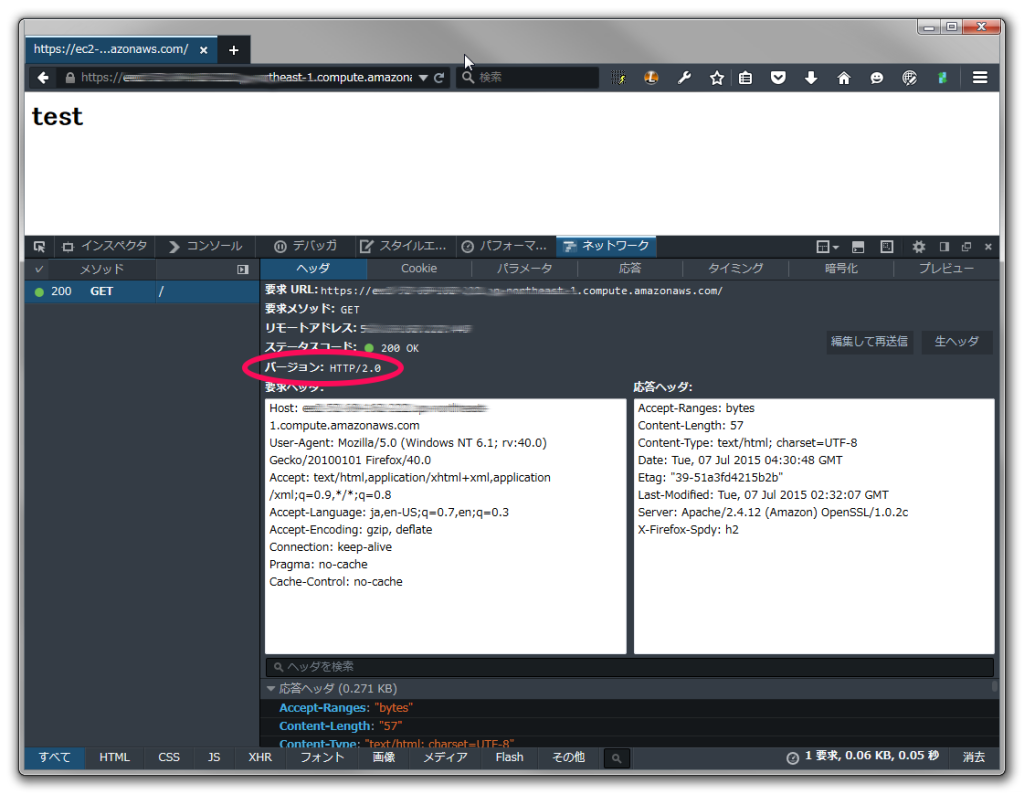The width and height of the screenshot is (1024, 794).
Task: Toggle the Flash request filter
Action: click(509, 757)
